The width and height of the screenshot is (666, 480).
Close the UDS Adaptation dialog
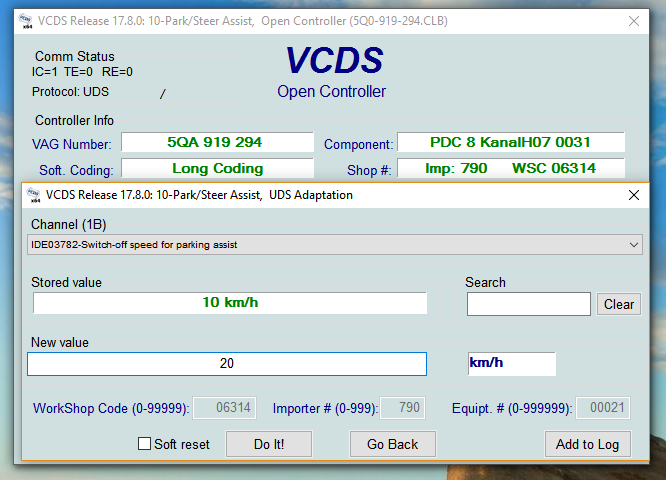click(x=633, y=195)
